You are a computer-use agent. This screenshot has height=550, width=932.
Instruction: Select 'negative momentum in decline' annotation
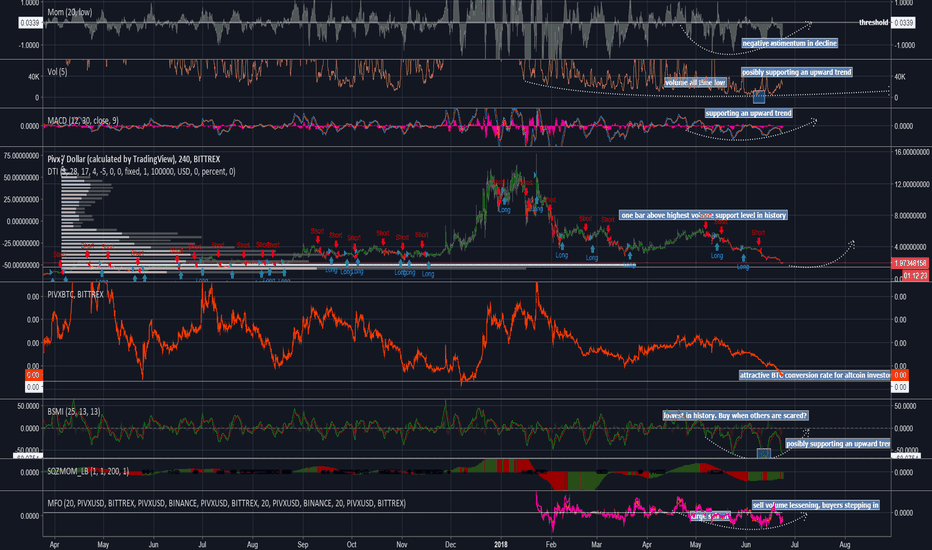click(789, 43)
